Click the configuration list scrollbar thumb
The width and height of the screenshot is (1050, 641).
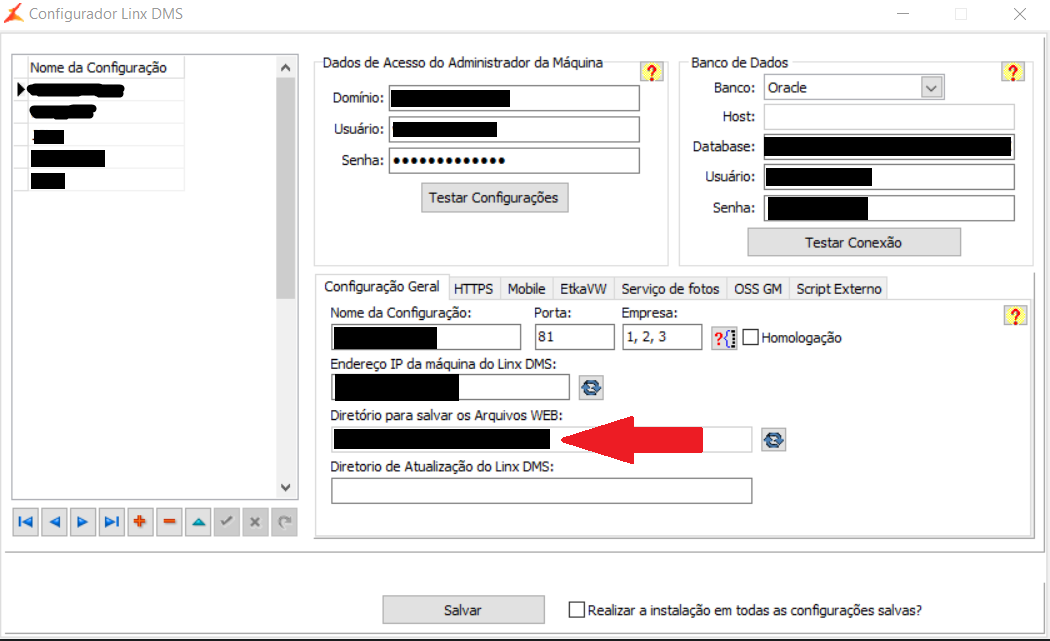pyautogui.click(x=285, y=188)
